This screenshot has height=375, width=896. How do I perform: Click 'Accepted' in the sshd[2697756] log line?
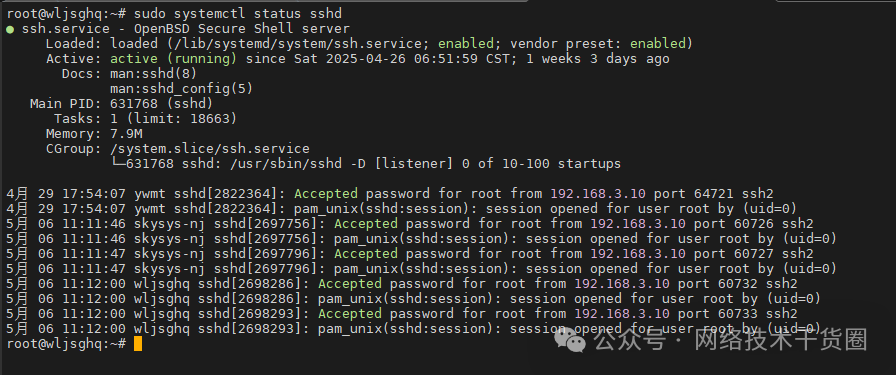(x=366, y=224)
